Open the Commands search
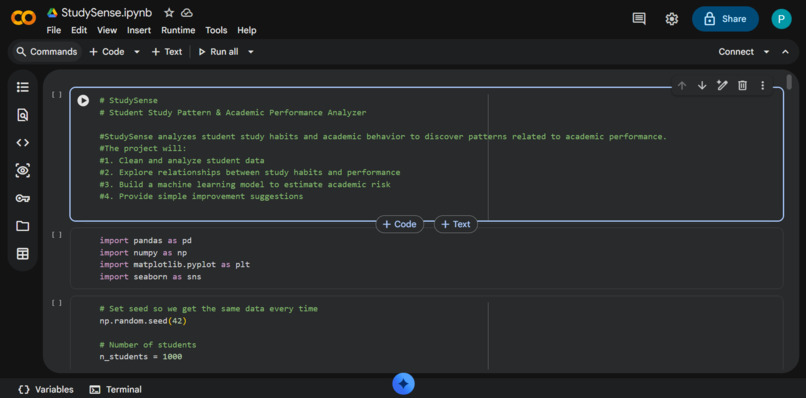The width and height of the screenshot is (806, 398). point(47,52)
